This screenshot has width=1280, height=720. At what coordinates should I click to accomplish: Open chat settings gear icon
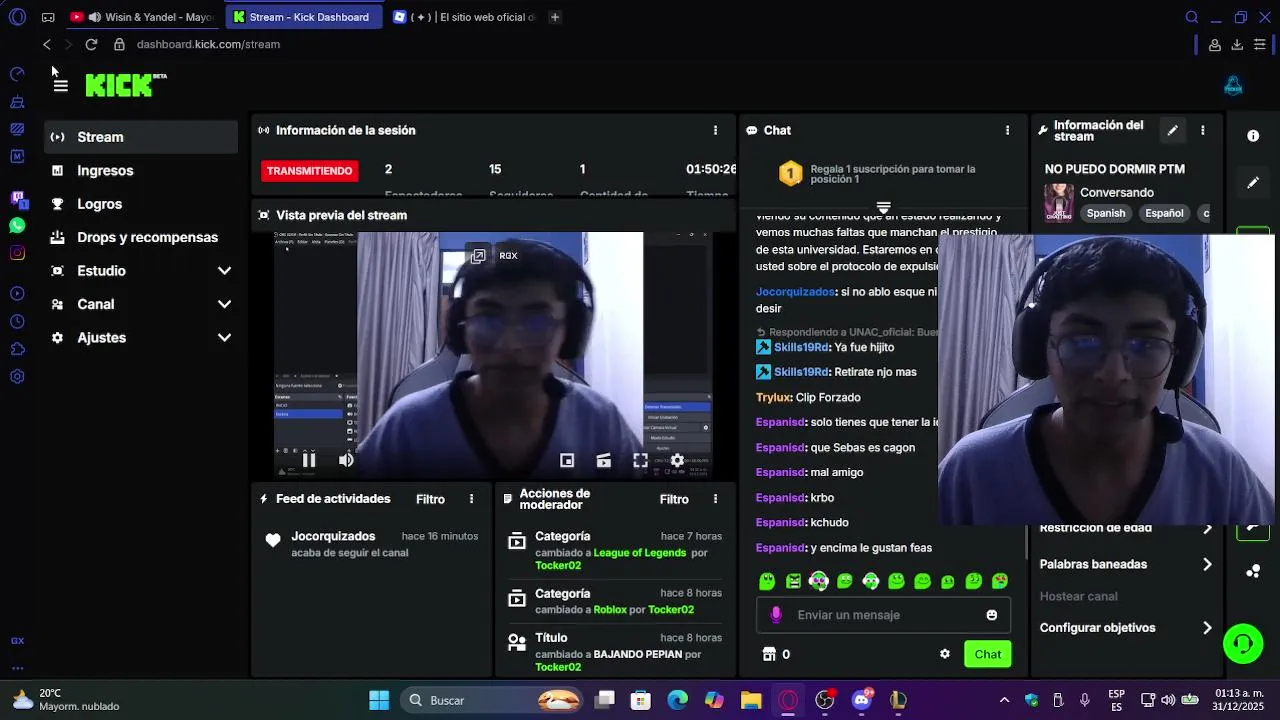pyautogui.click(x=944, y=654)
